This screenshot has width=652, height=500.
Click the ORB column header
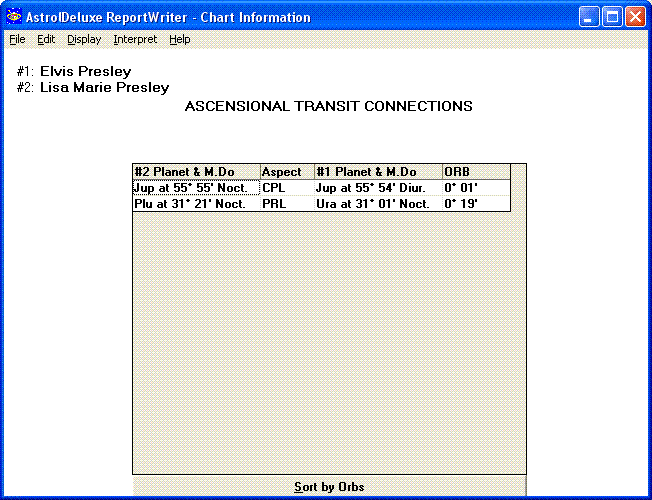coord(476,172)
